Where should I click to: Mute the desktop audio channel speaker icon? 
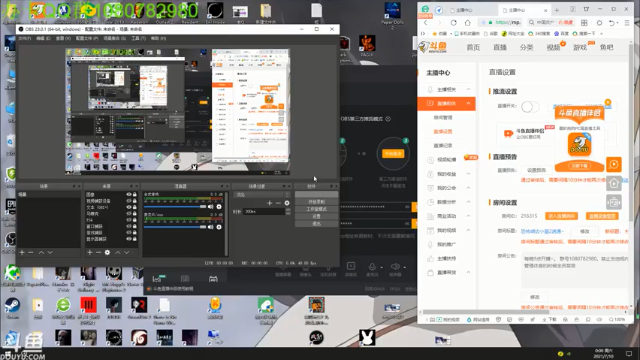point(211,207)
